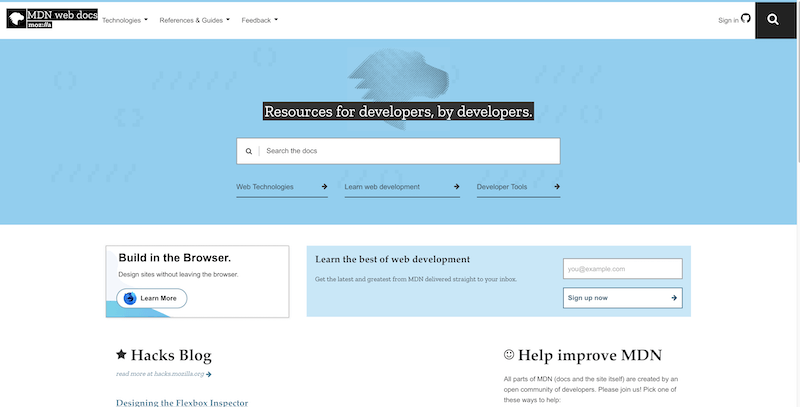This screenshot has width=800, height=407.
Task: Open Designing the Flexbox Inspector article
Action: 182,402
